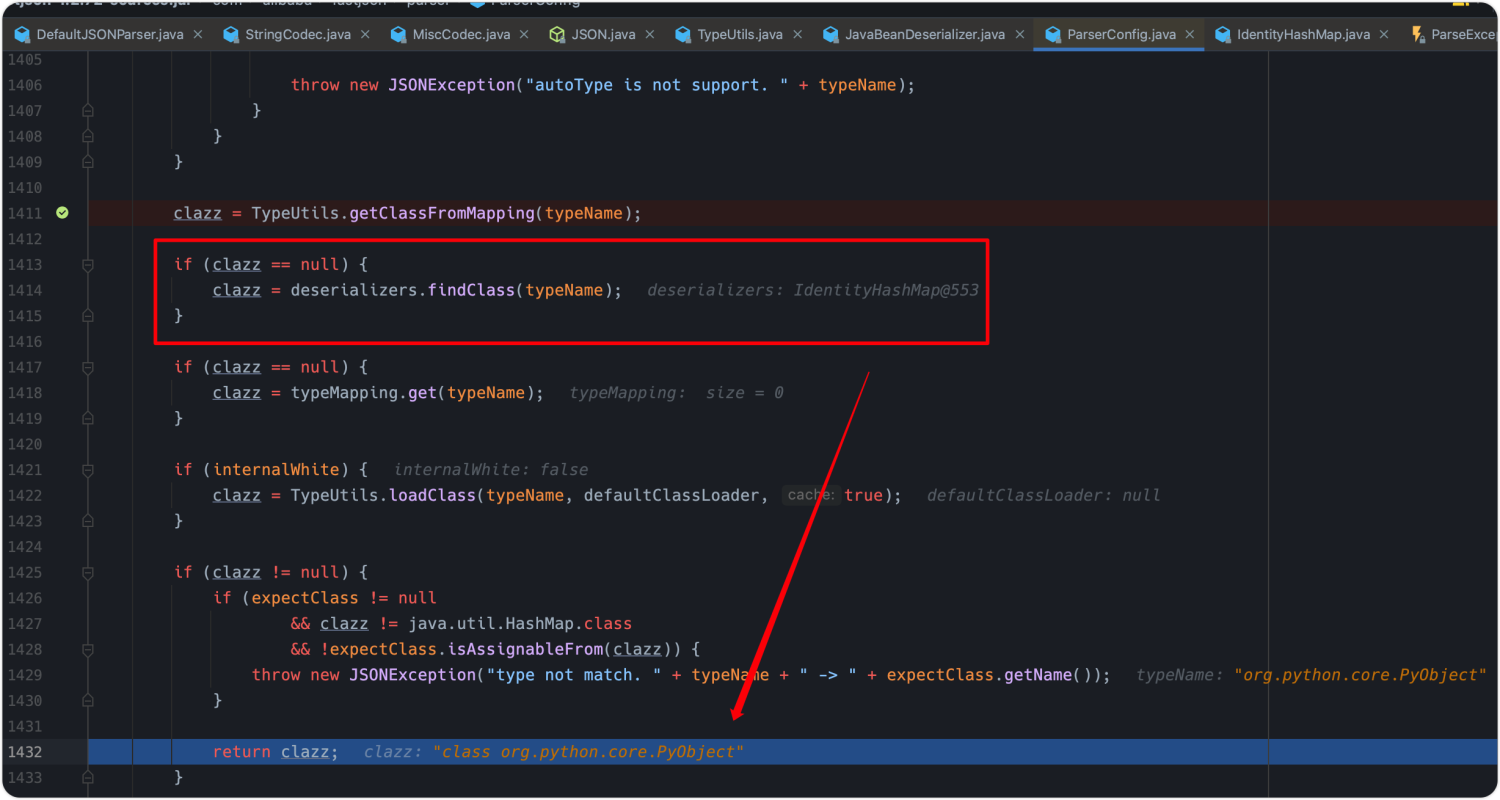Close the DefaultJSONParser.java tab
Screen dimensions: 1500x800
click(x=198, y=34)
